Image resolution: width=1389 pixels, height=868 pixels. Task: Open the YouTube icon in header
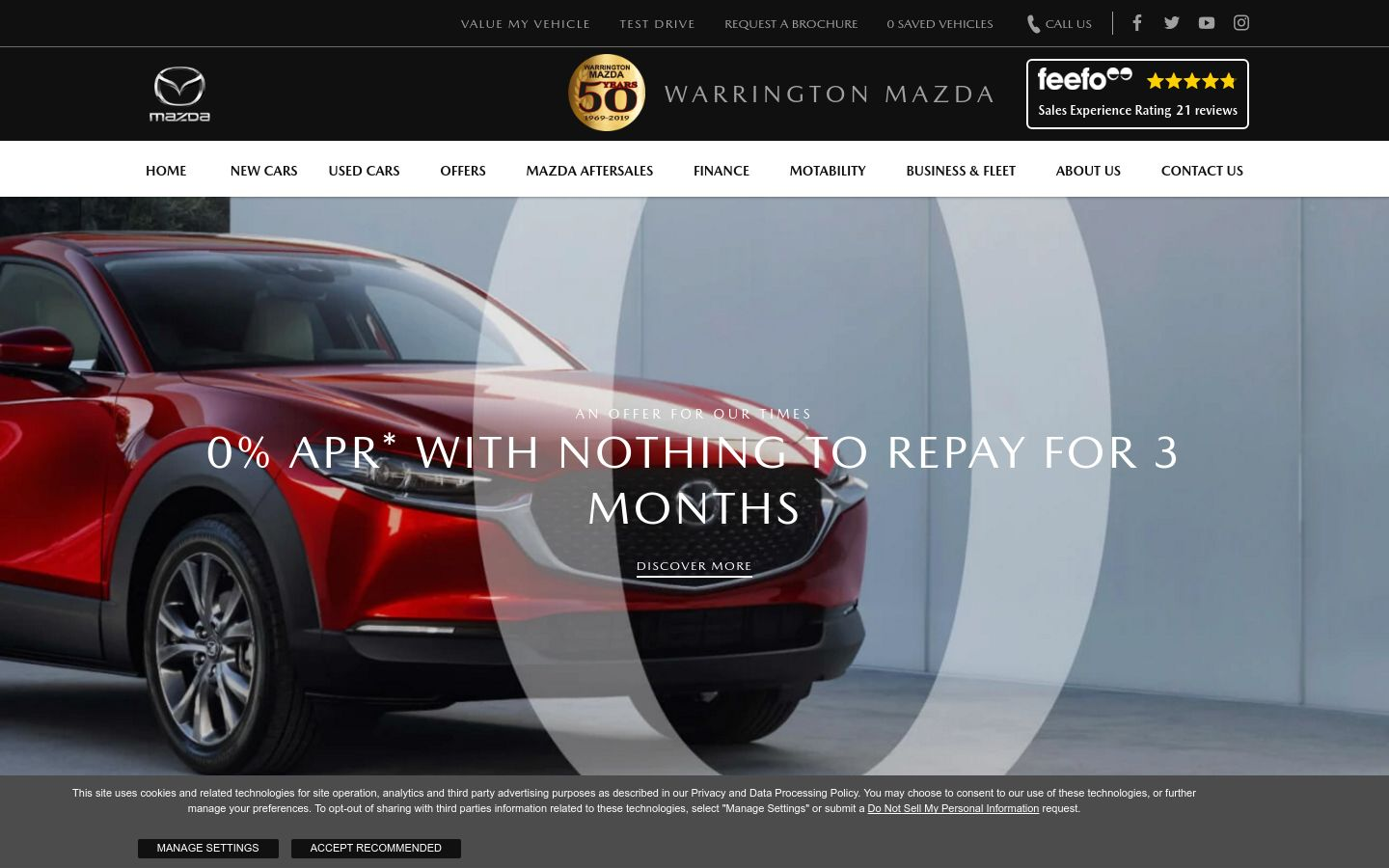[1207, 23]
